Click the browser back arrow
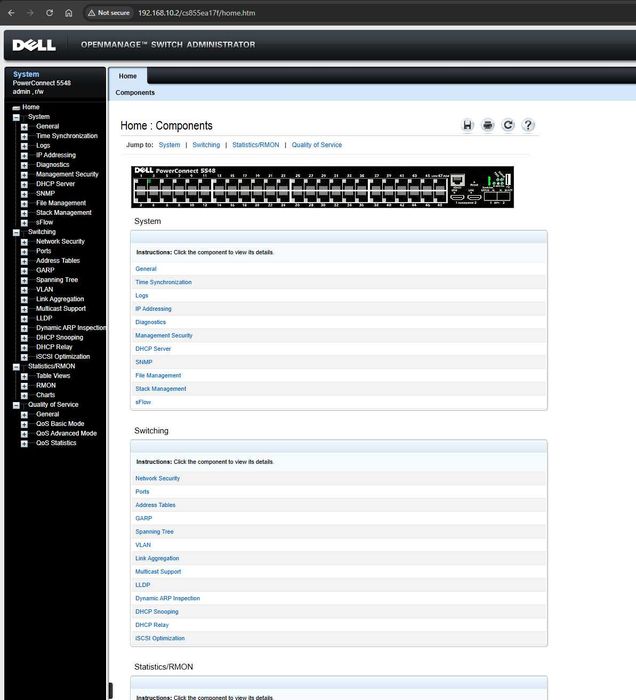Image resolution: width=636 pixels, height=700 pixels. pyautogui.click(x=11, y=13)
